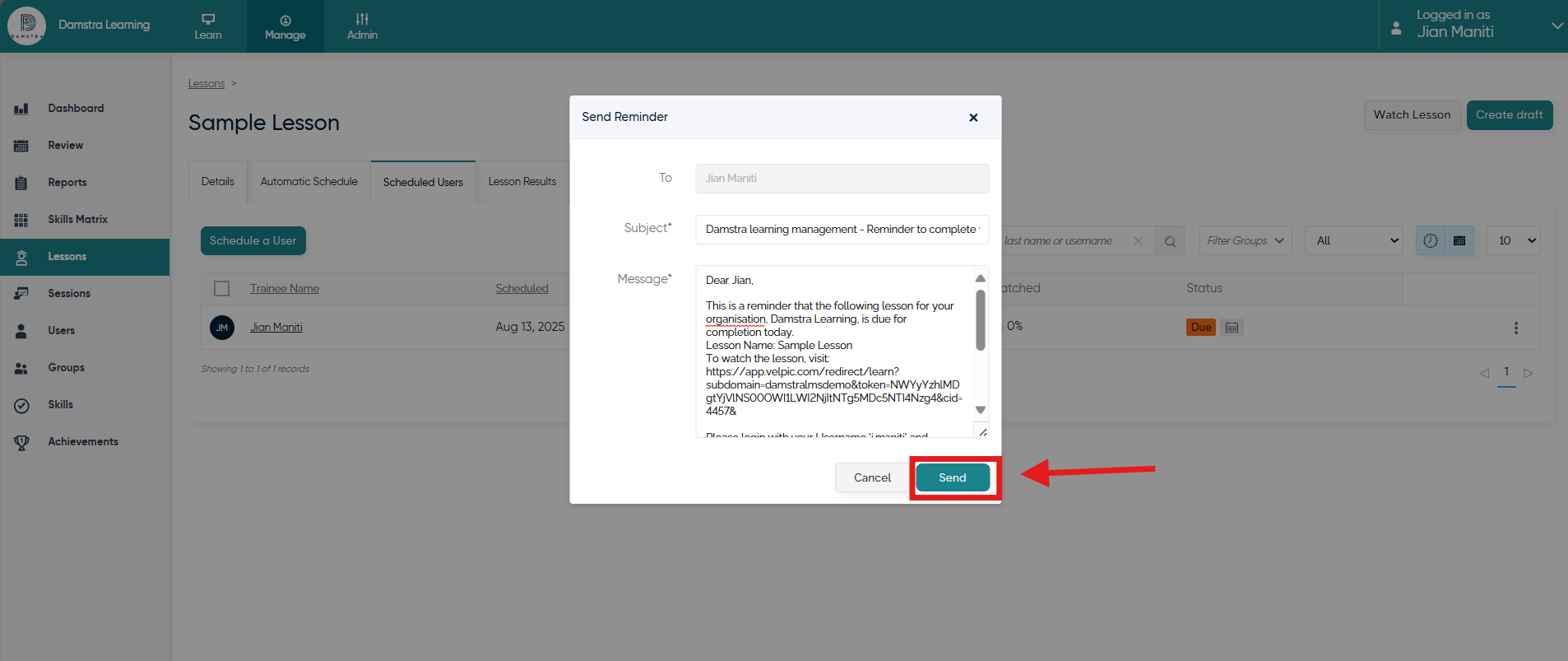This screenshot has height=661, width=1568.
Task: Click the 0% watched value
Action: 1015,326
